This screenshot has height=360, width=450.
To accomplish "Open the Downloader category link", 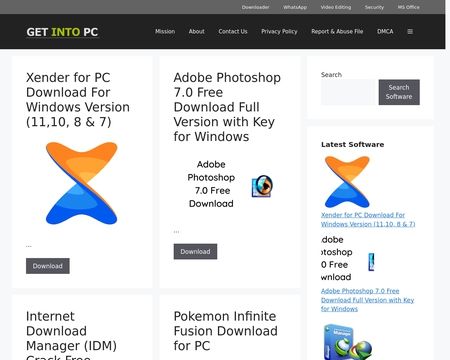I will pyautogui.click(x=255, y=7).
